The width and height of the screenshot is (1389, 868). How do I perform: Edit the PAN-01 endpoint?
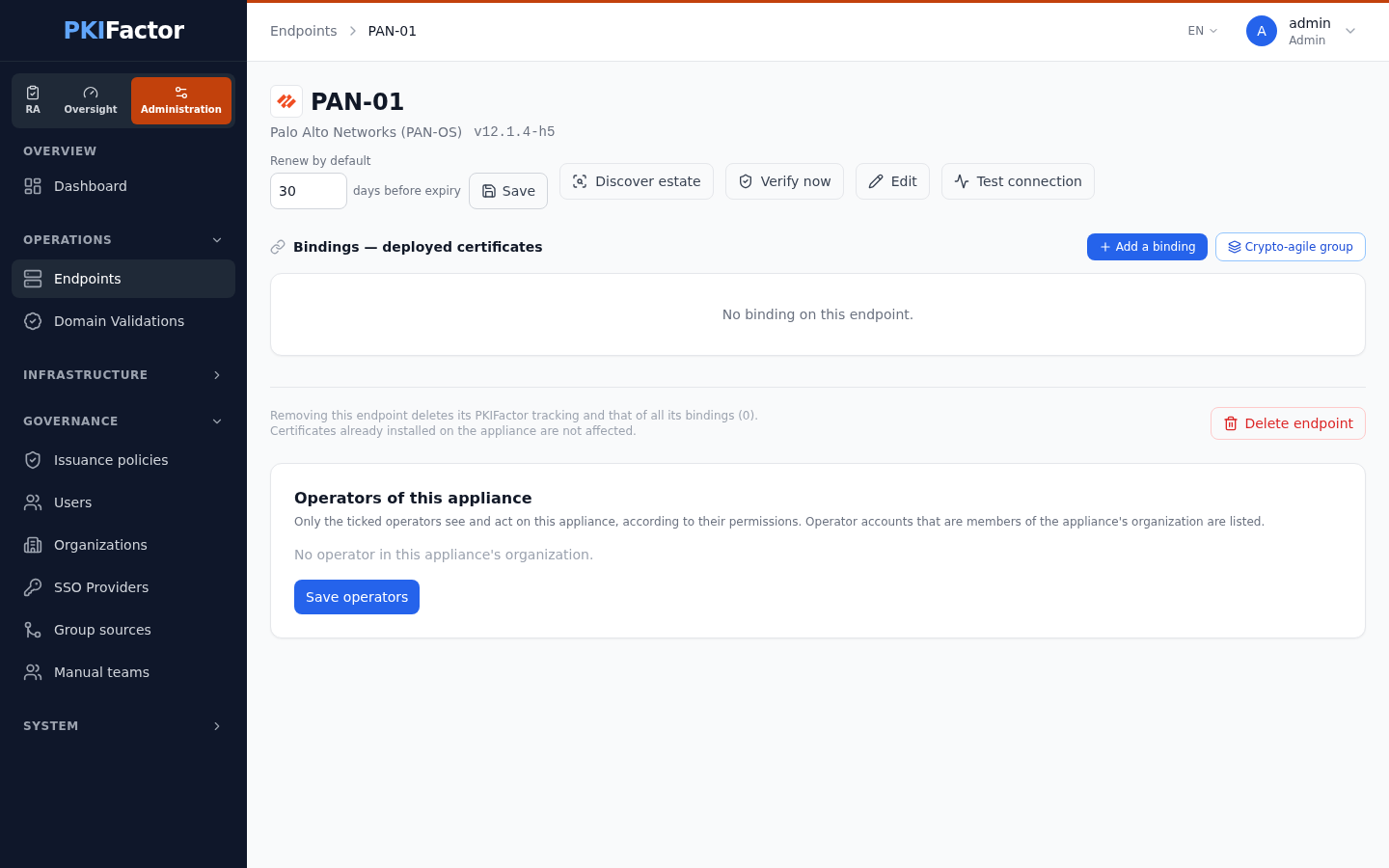coord(892,181)
